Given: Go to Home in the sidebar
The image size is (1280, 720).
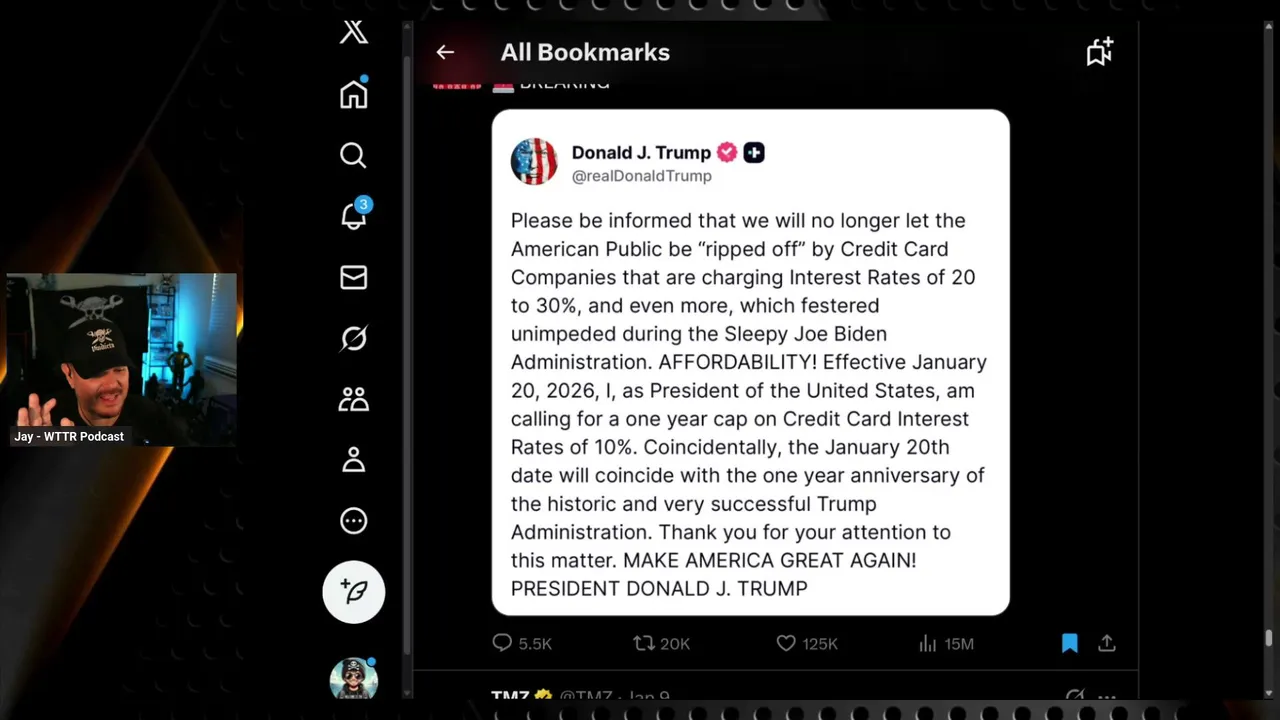Looking at the screenshot, I should tap(354, 94).
